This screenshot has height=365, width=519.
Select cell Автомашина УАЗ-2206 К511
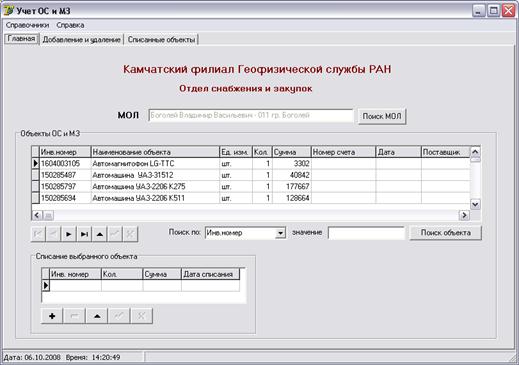coord(155,198)
